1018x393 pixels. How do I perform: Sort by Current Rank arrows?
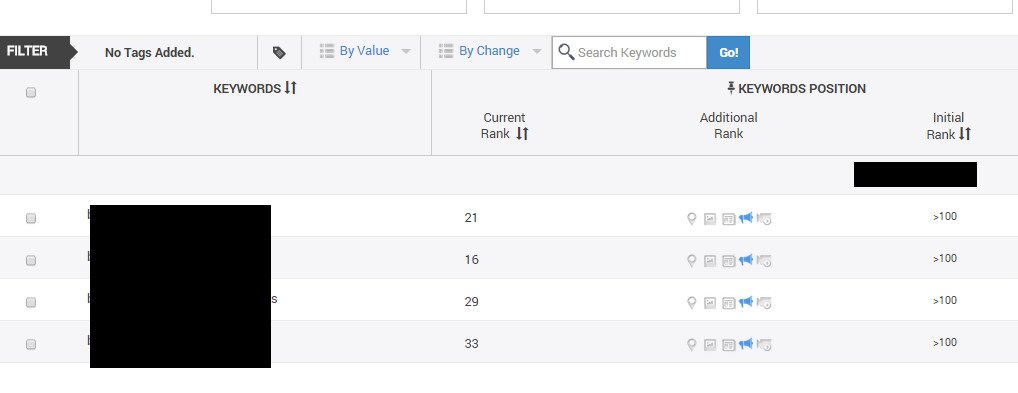pyautogui.click(x=523, y=134)
